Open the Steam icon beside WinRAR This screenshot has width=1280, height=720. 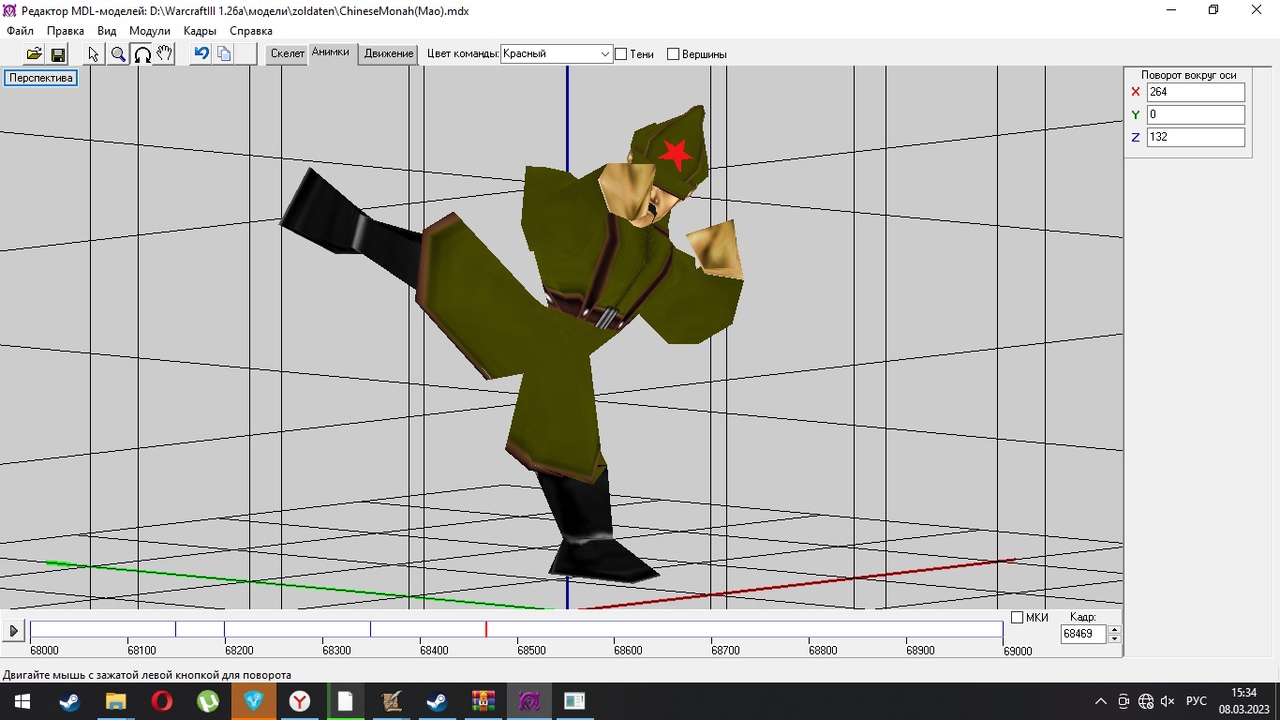click(x=437, y=701)
